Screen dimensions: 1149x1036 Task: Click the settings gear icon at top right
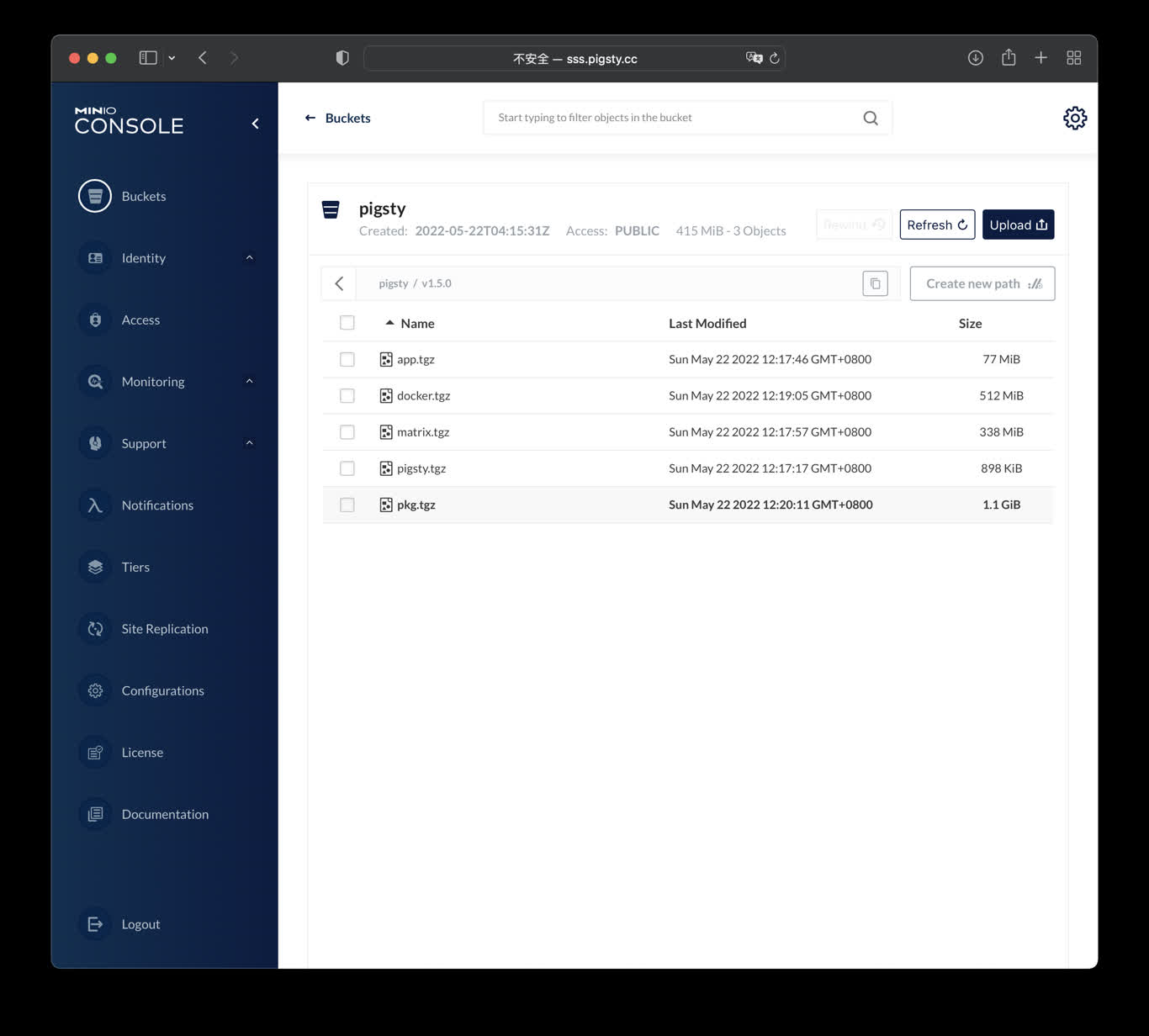(1074, 118)
